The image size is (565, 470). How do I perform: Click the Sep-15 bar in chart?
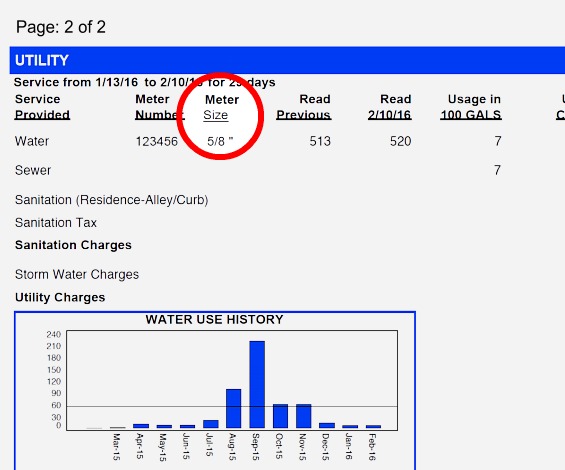(x=257, y=385)
